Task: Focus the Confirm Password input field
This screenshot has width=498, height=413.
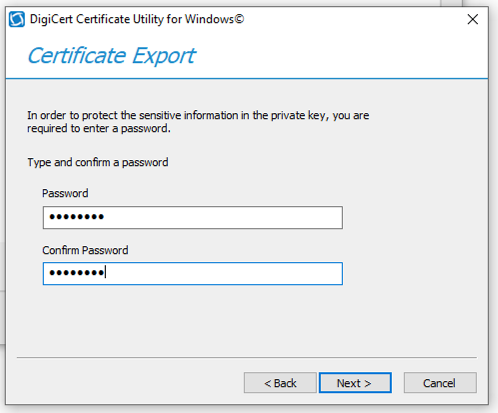Action: tap(193, 273)
